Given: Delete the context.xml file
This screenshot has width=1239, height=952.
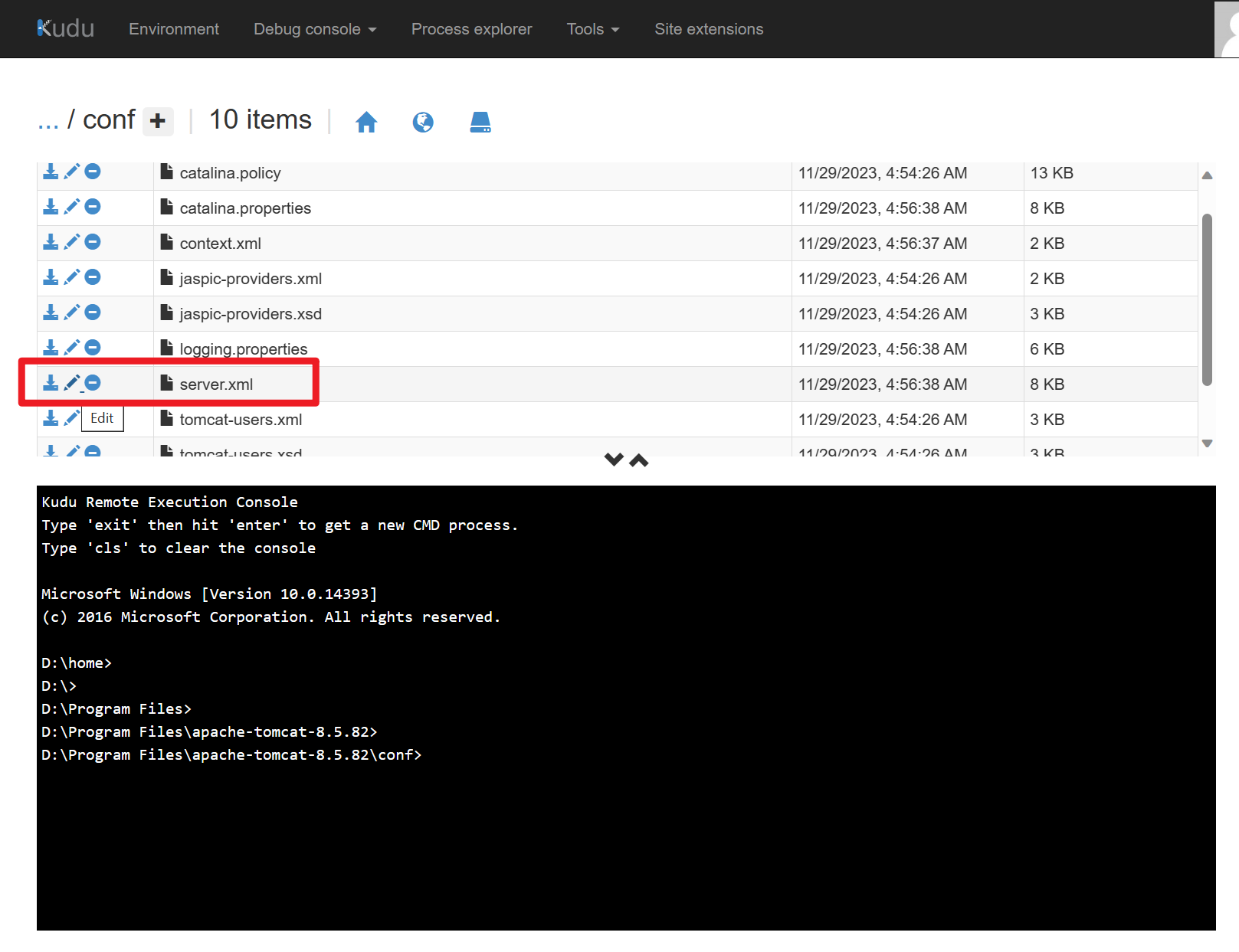Looking at the screenshot, I should point(93,242).
